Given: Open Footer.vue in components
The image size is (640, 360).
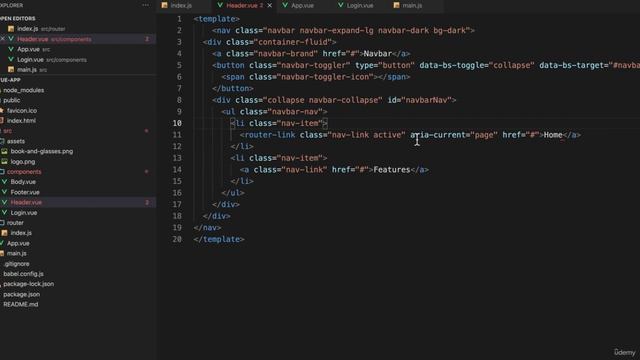Looking at the screenshot, I should coord(25,192).
